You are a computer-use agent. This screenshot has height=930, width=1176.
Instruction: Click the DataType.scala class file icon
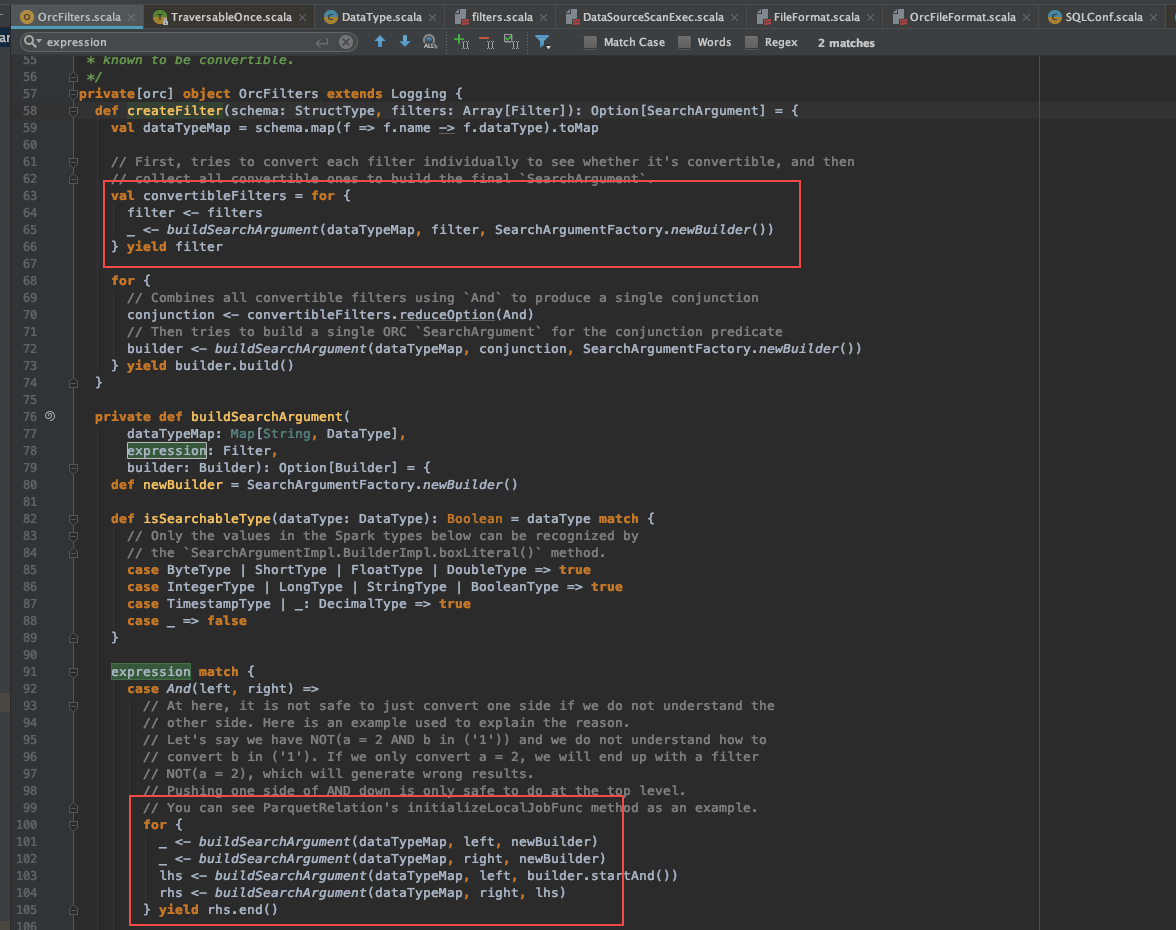point(331,16)
